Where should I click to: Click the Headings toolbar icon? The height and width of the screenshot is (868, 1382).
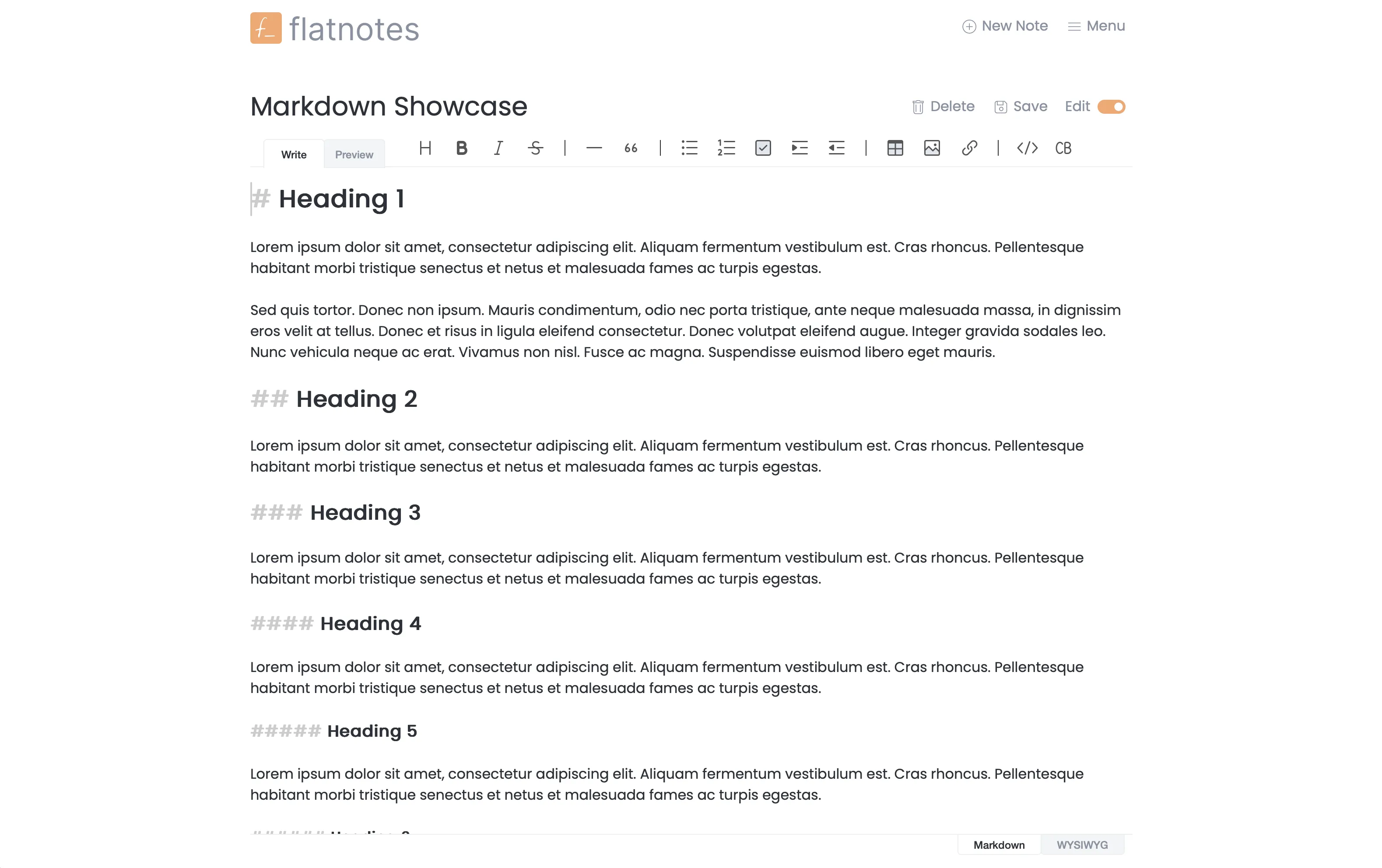tap(424, 148)
